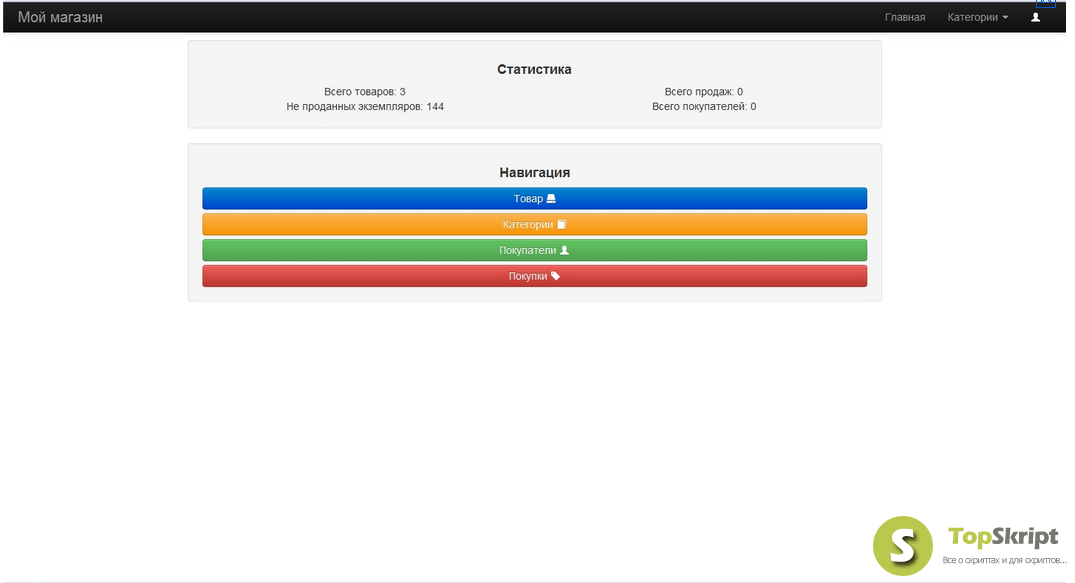Open the orange Категории button
Viewport: 1075px width, 583px height.
coord(534,224)
